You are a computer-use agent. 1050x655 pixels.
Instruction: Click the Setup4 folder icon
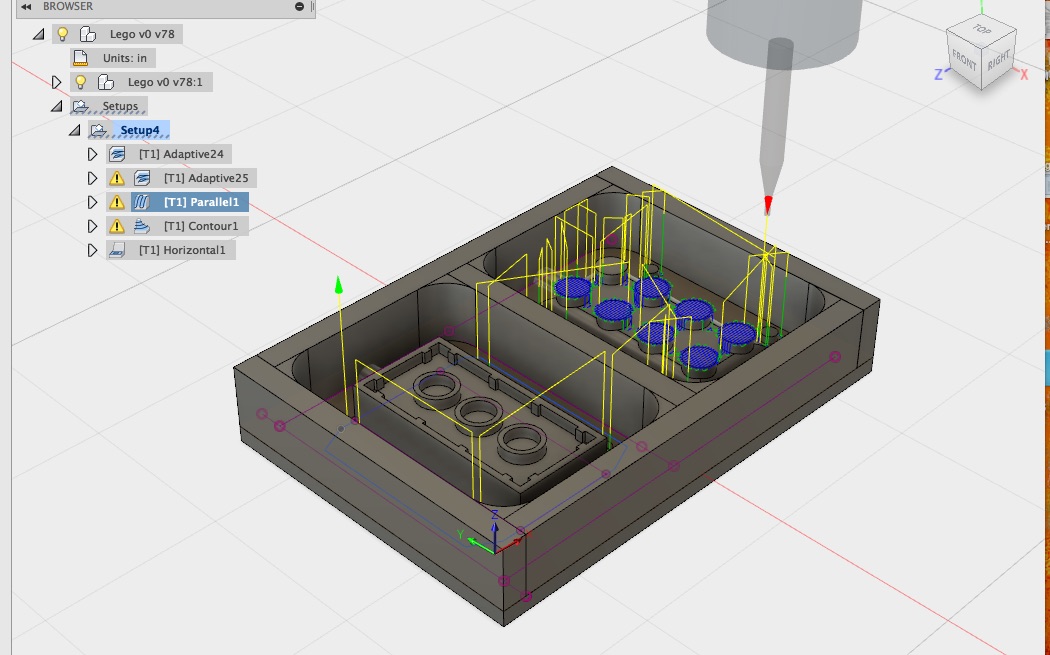(99, 130)
